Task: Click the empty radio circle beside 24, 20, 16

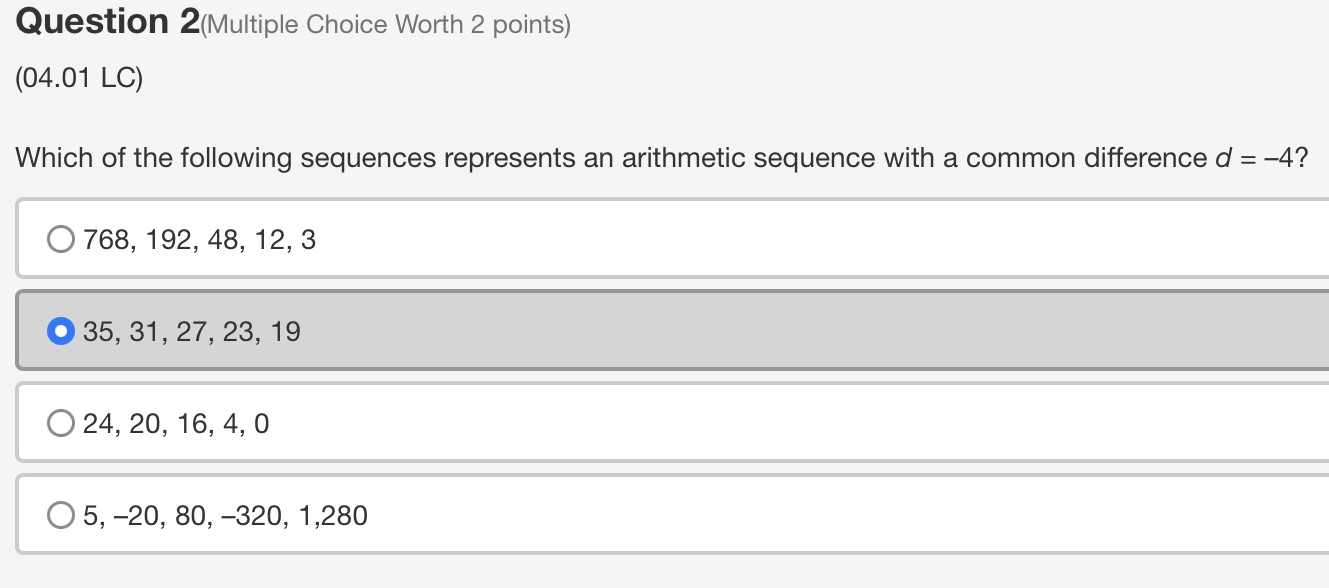Action: [60, 422]
